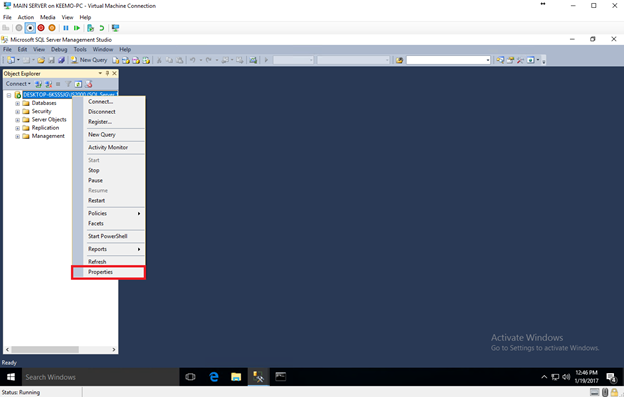Open the Connect dropdown in Object Explorer
624x397 pixels.
18,84
